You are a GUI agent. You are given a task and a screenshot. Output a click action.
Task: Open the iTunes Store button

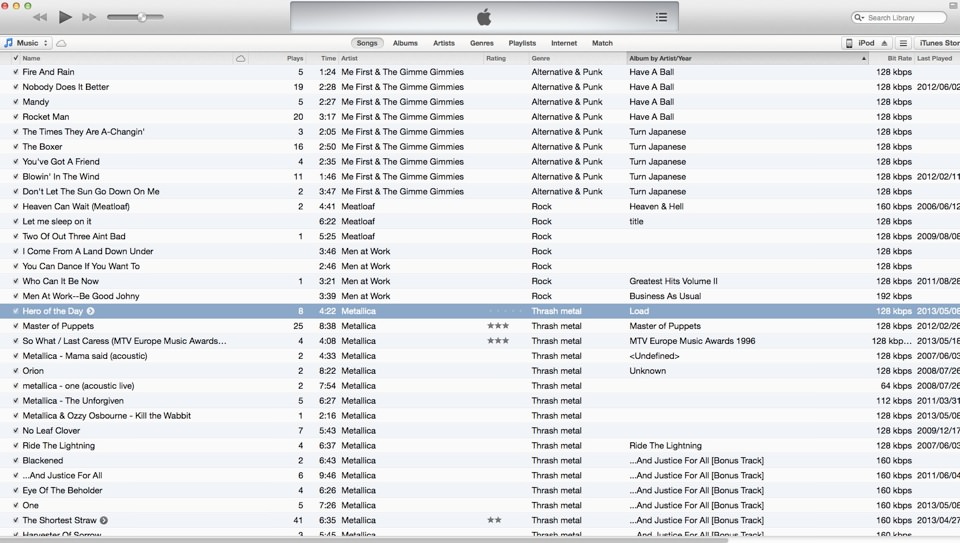(937, 43)
